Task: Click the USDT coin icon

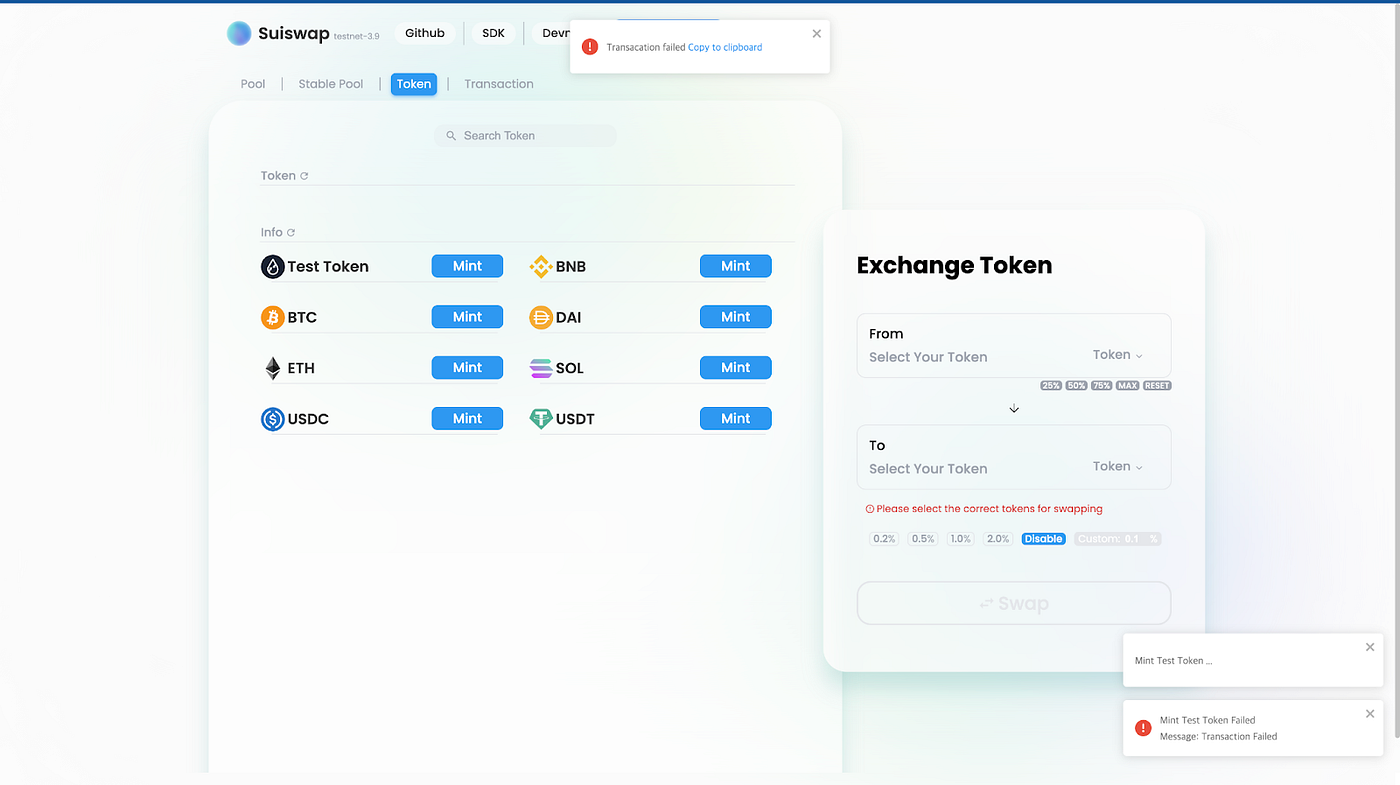Action: tap(541, 419)
